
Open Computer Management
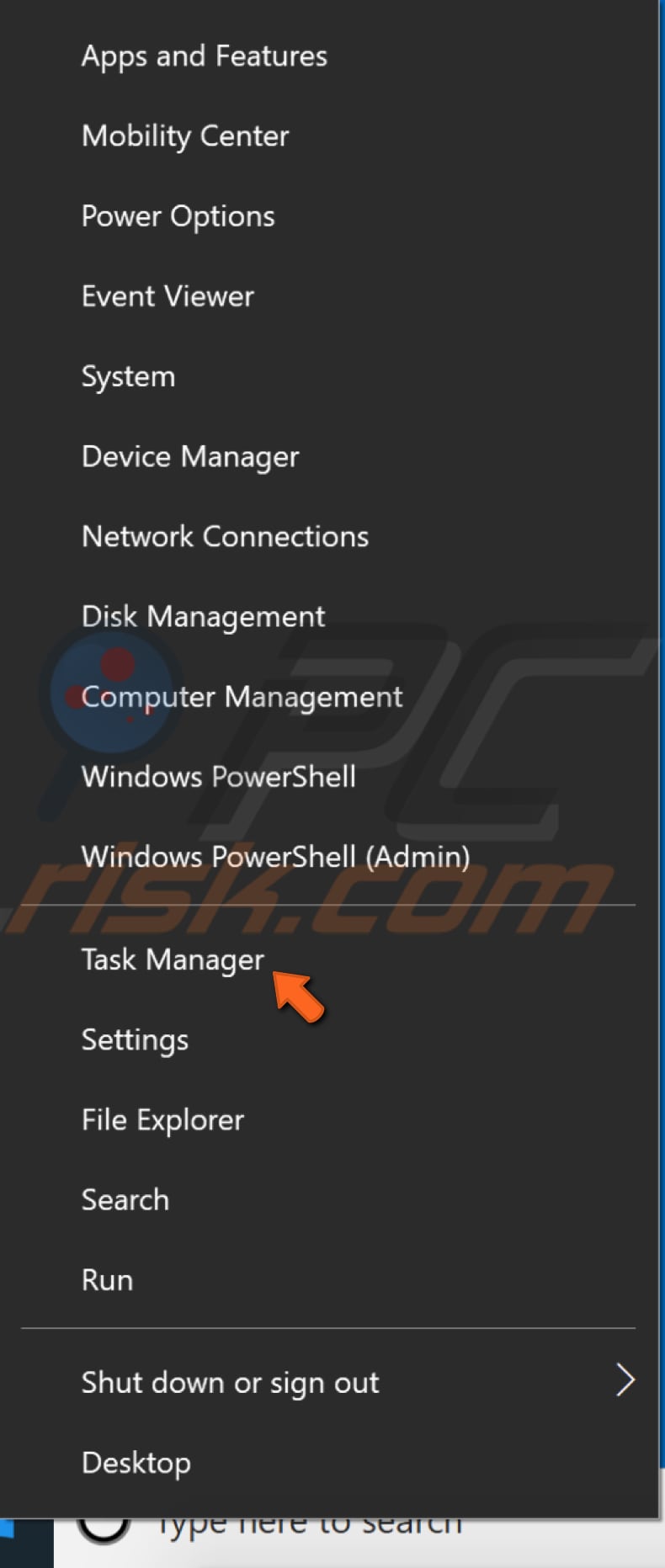pos(242,697)
